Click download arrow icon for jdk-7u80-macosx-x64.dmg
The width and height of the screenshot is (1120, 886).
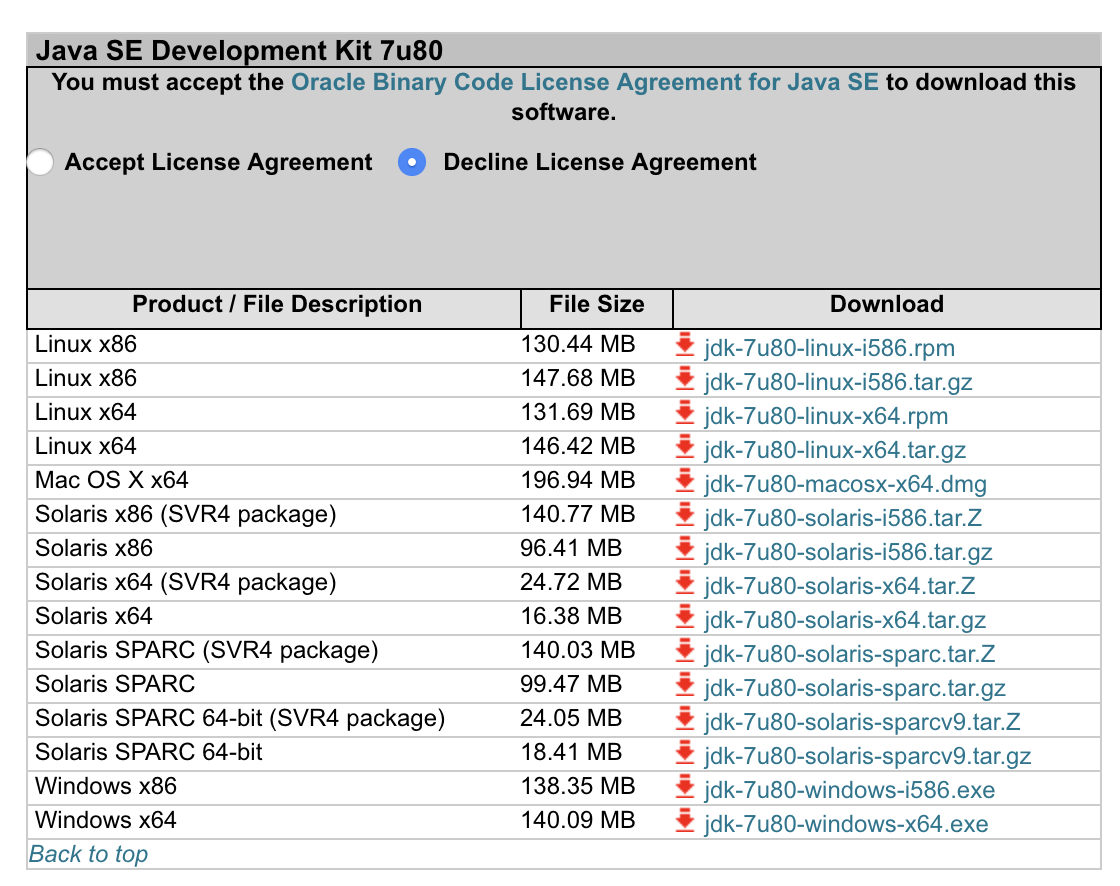pos(685,481)
